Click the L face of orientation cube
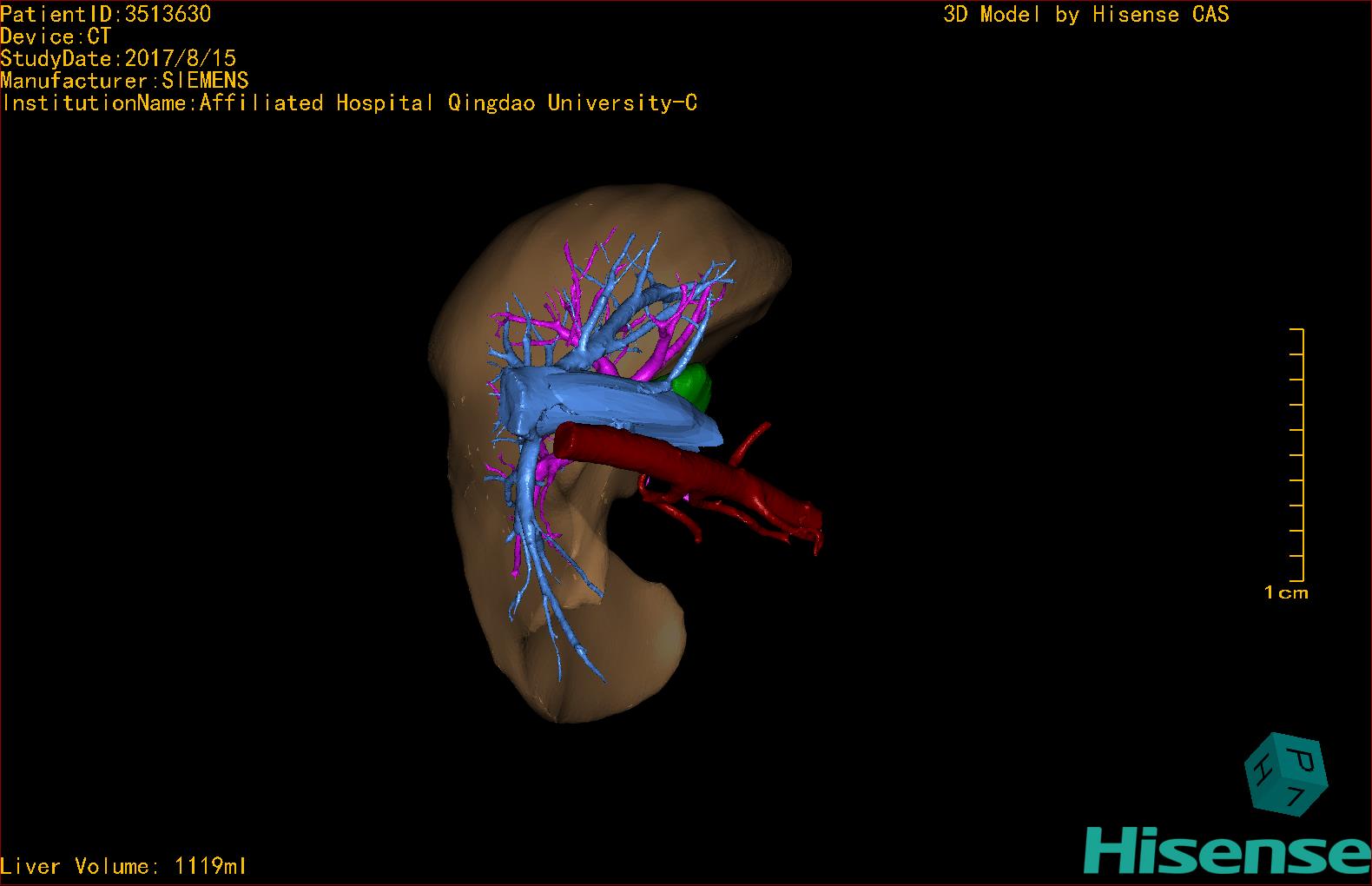Screen dimensions: 1372x886 pyautogui.click(x=1296, y=795)
